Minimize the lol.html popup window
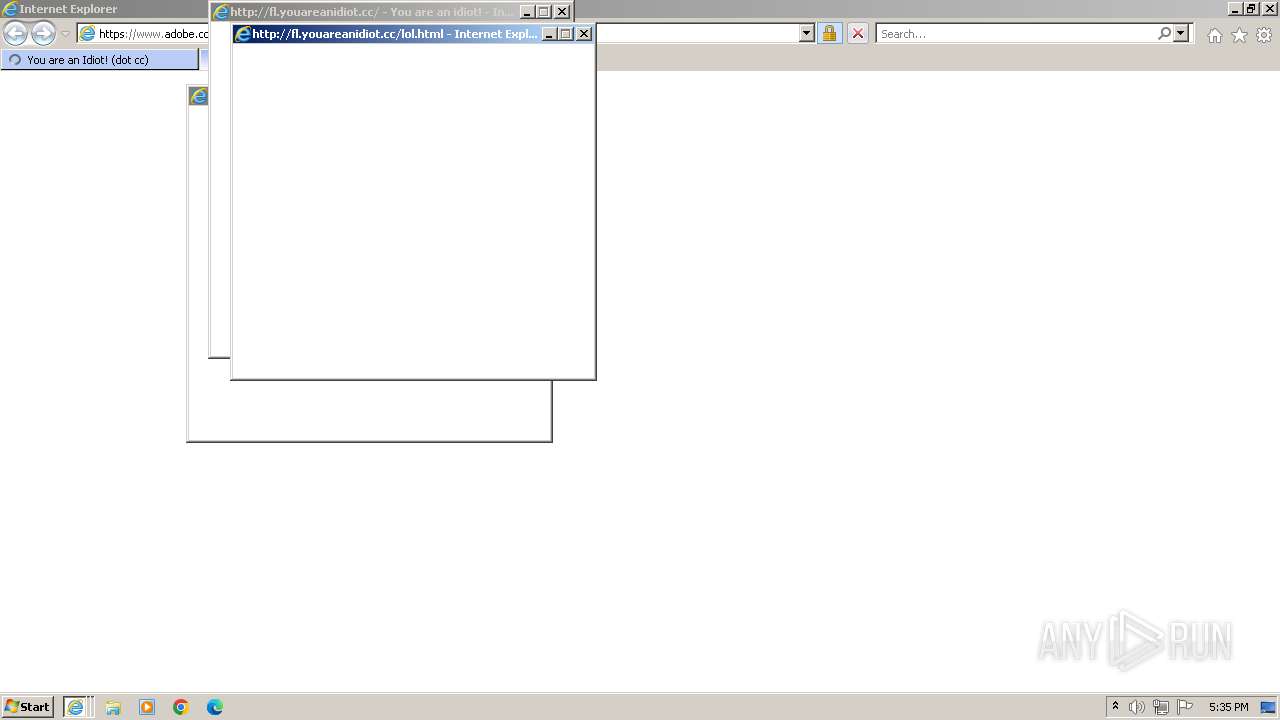This screenshot has width=1280, height=720. [x=549, y=34]
